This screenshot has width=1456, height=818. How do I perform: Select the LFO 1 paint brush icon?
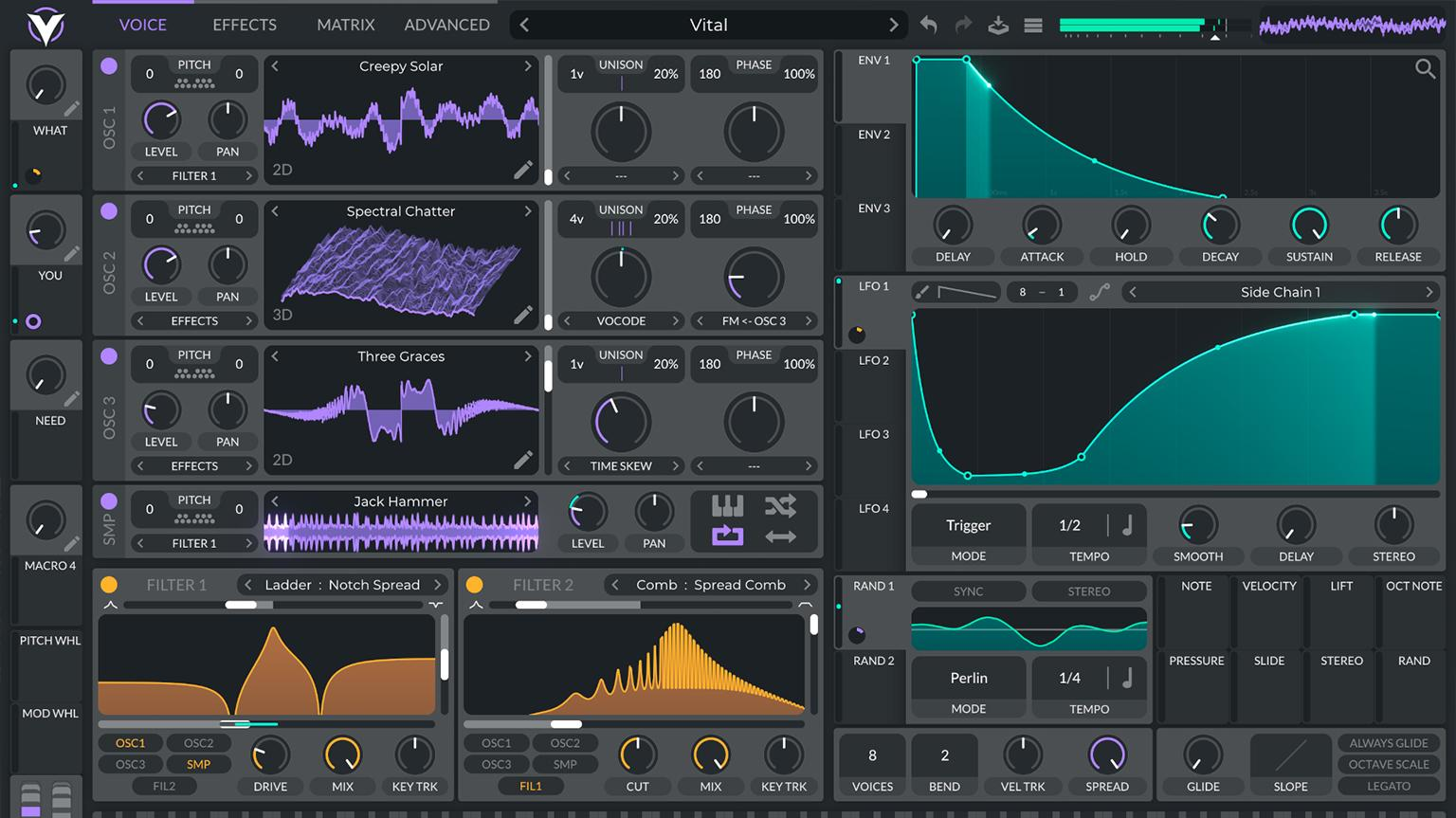[921, 292]
